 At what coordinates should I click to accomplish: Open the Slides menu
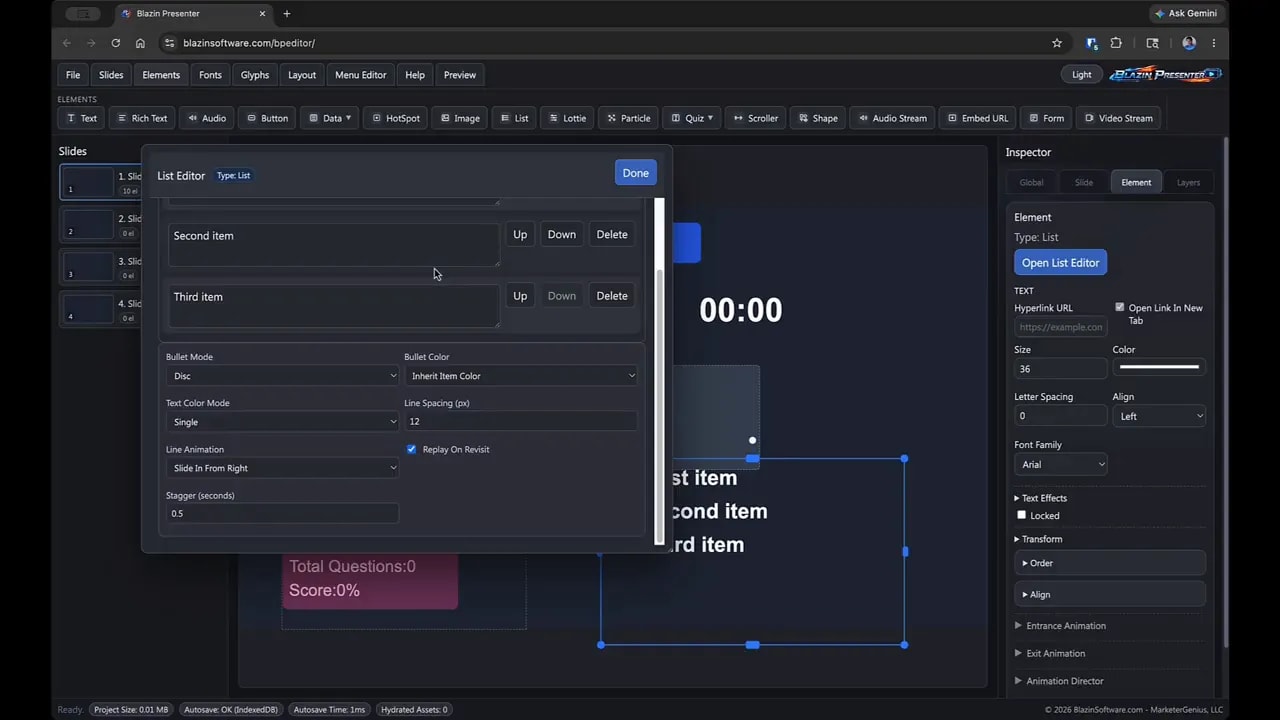(x=111, y=75)
